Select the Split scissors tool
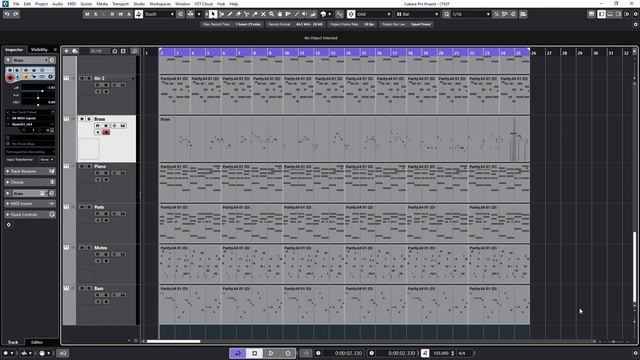 click(x=247, y=14)
